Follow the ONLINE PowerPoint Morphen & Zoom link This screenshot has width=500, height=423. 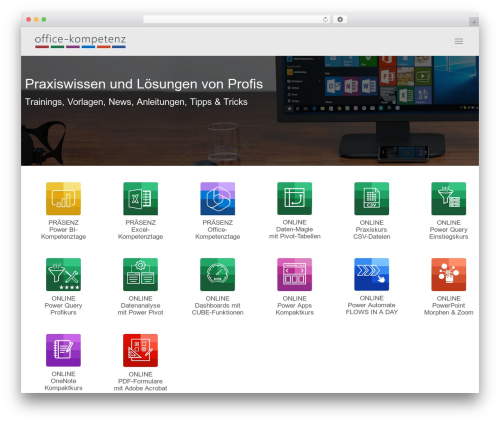click(x=448, y=305)
